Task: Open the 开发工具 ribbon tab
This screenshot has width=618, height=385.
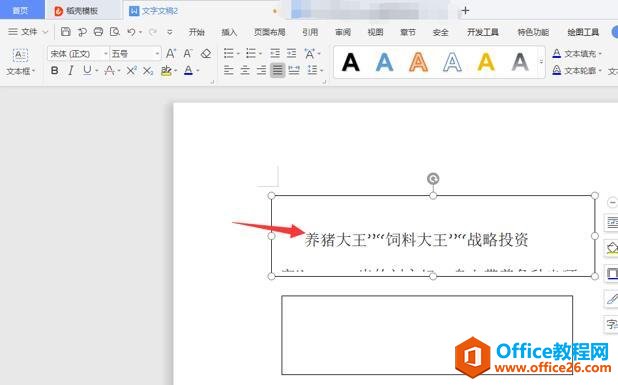Action: (x=483, y=32)
